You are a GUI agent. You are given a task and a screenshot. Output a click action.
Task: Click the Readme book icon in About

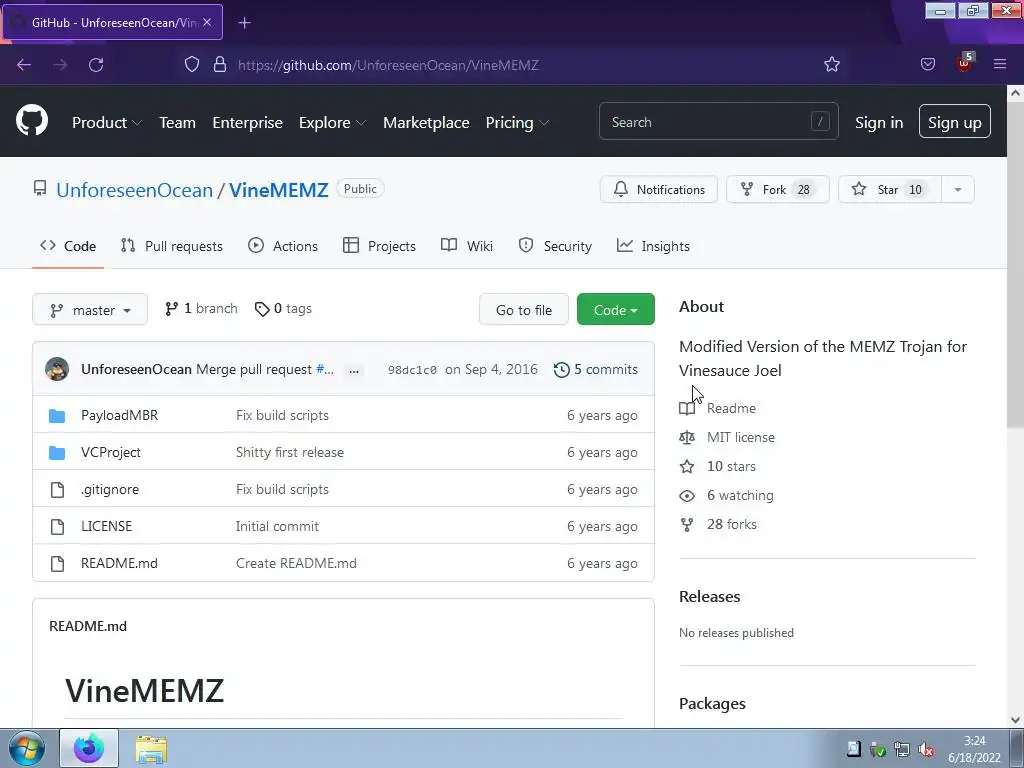[x=687, y=409]
